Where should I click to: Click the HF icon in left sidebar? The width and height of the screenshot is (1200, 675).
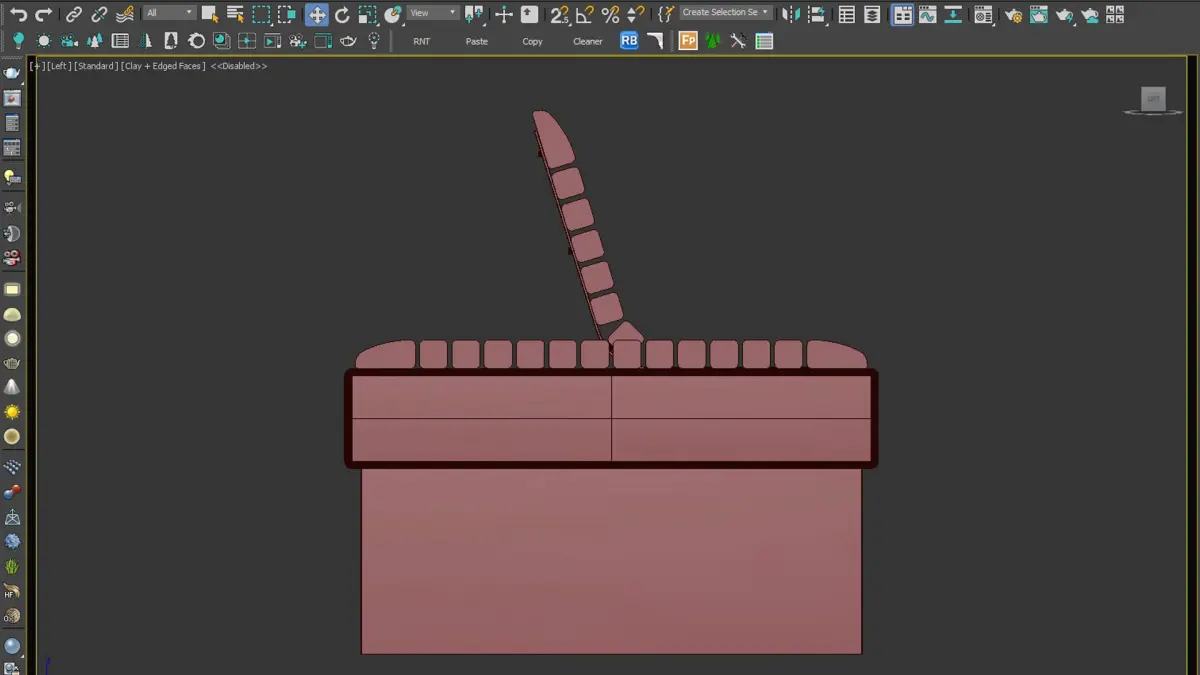pyautogui.click(x=12, y=591)
